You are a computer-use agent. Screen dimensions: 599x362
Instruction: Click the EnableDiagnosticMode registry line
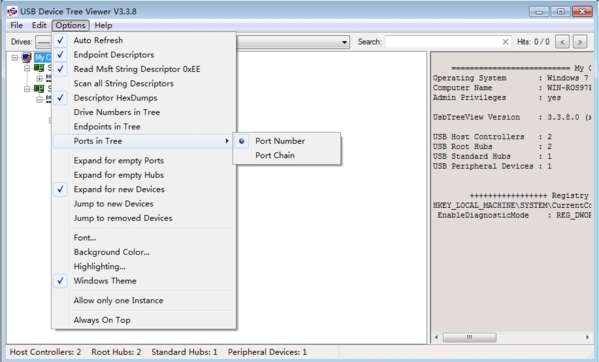(x=514, y=215)
